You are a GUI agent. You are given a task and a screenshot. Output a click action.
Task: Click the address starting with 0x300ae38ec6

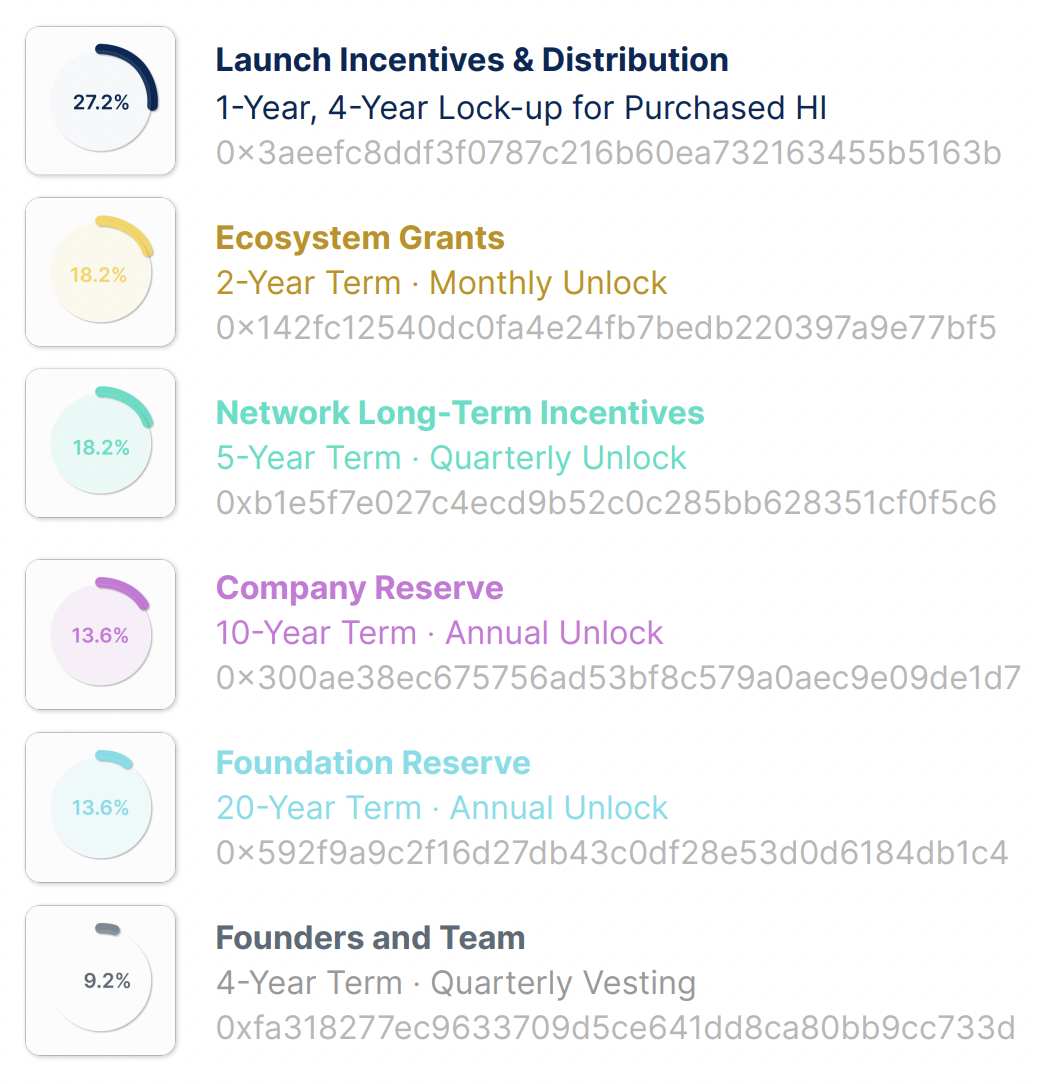618,678
